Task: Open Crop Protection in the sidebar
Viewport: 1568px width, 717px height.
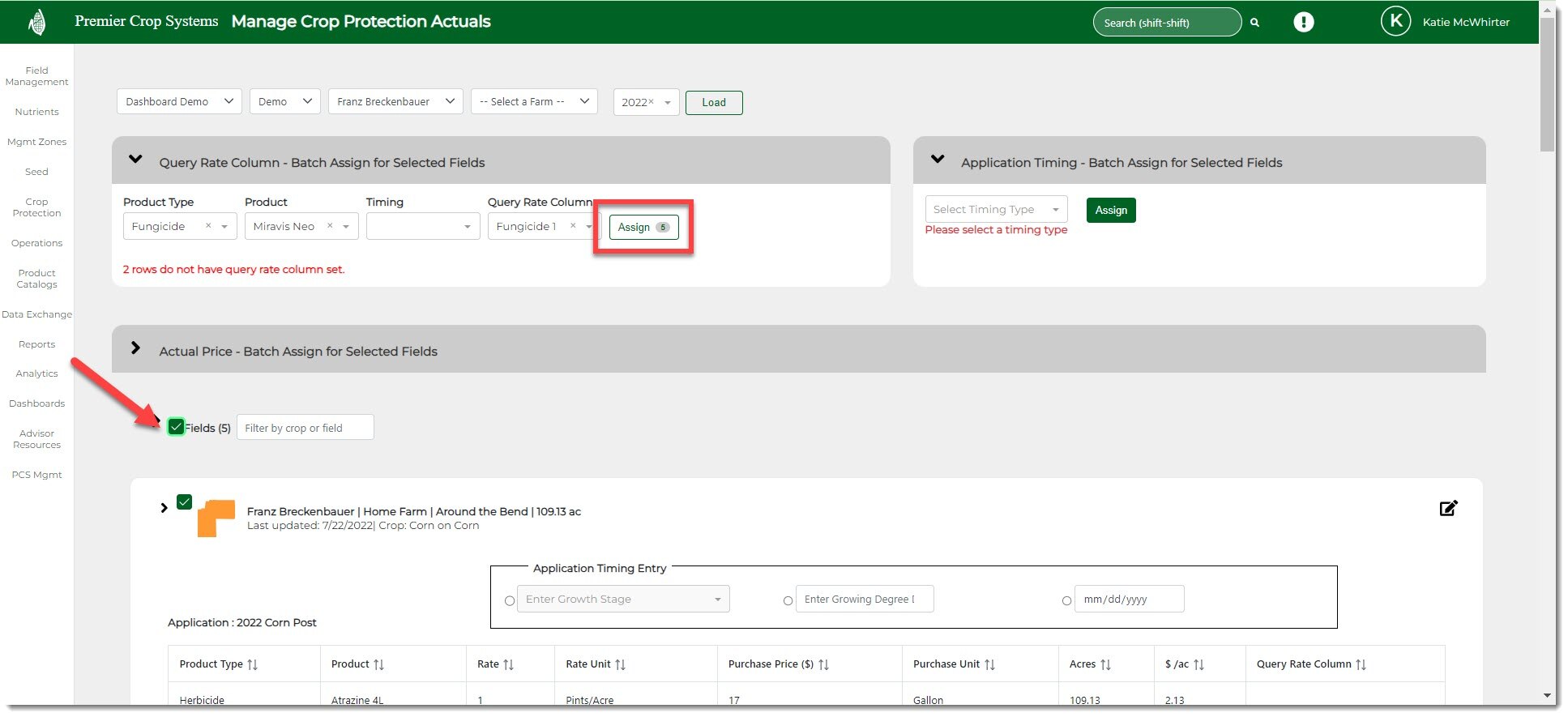Action: pos(36,207)
